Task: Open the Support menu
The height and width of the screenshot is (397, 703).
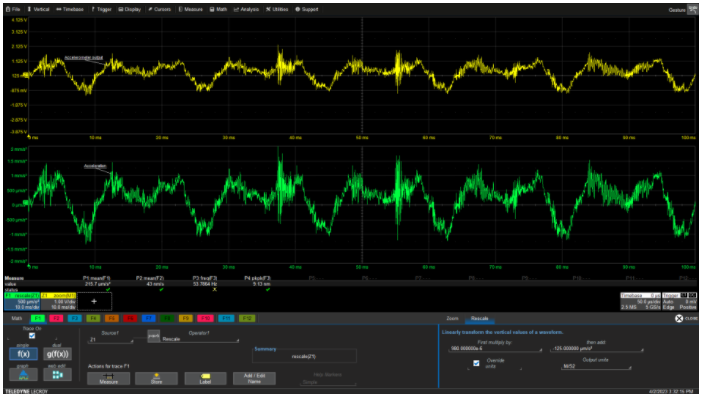Action: [307, 9]
